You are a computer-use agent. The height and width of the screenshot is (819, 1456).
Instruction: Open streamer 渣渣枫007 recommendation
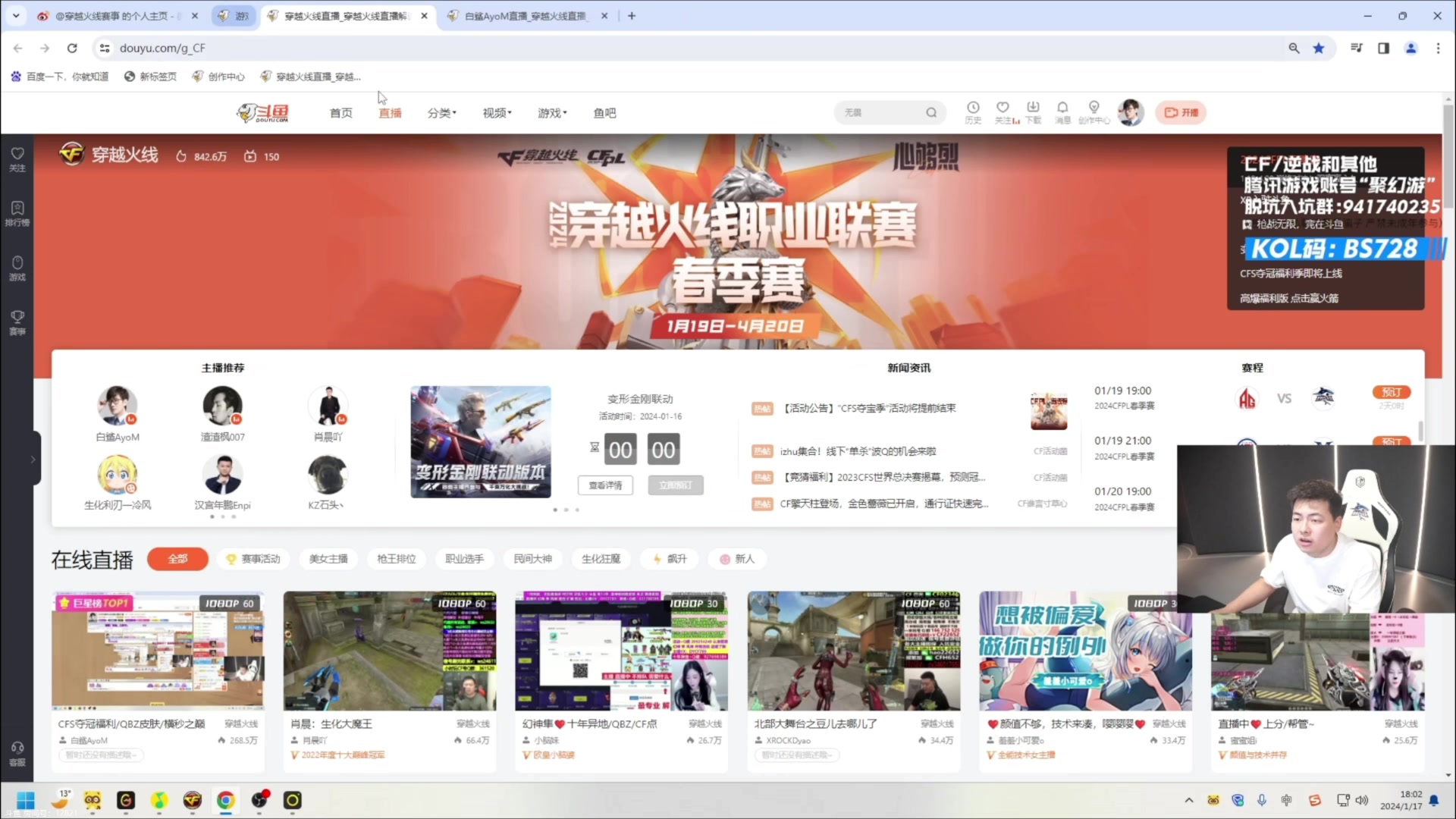pos(222,414)
